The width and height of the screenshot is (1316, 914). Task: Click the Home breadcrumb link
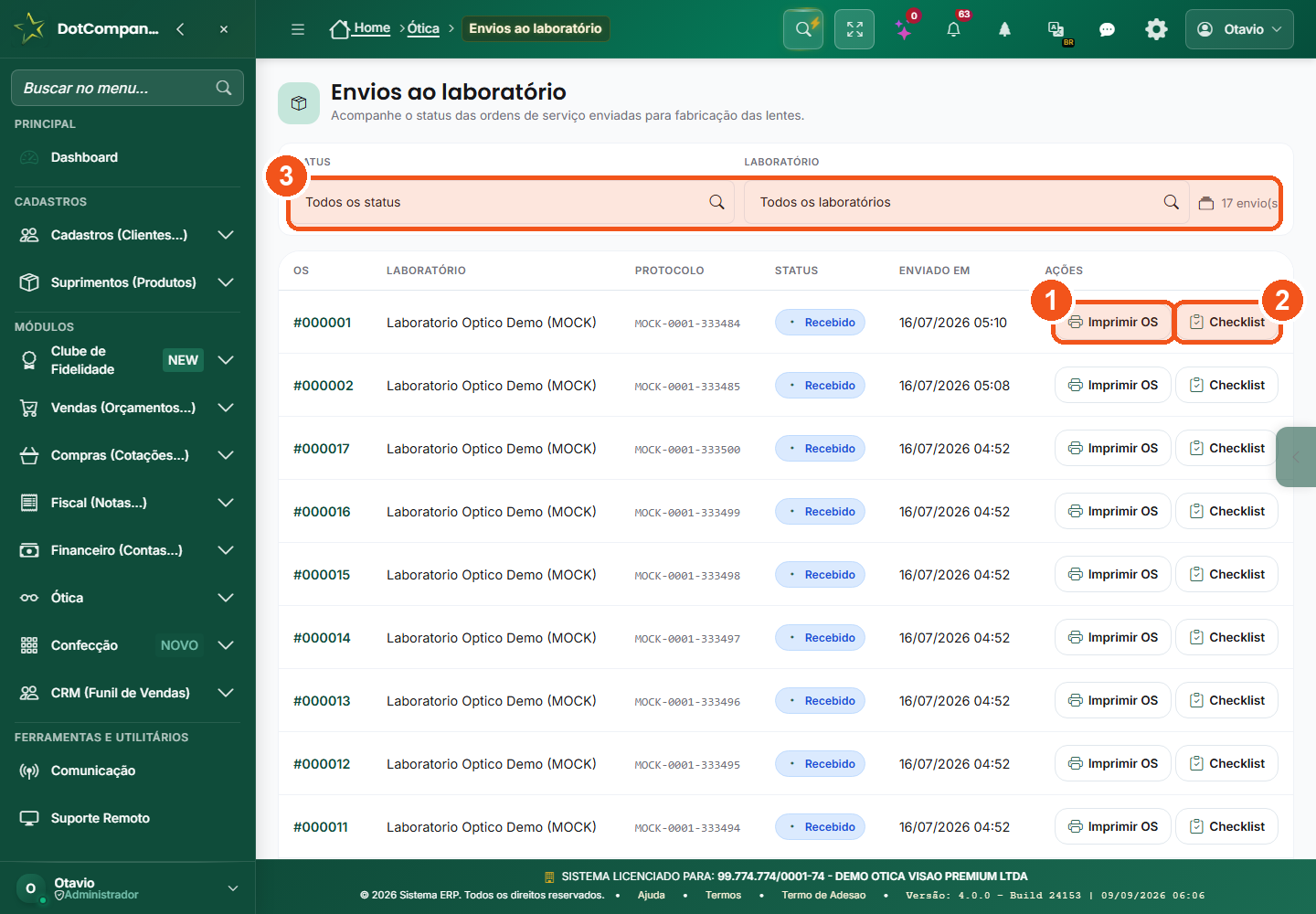360,28
